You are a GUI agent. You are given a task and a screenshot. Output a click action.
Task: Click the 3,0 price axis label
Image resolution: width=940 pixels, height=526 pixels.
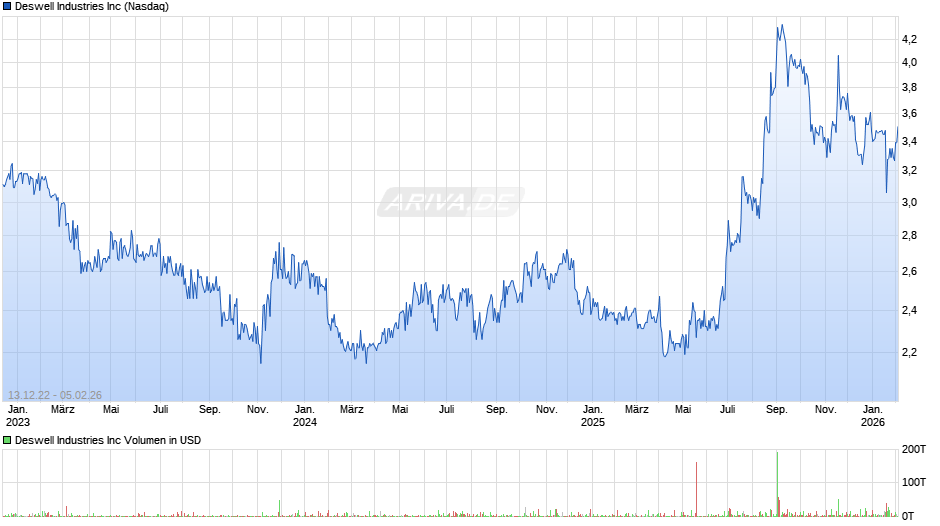909,202
